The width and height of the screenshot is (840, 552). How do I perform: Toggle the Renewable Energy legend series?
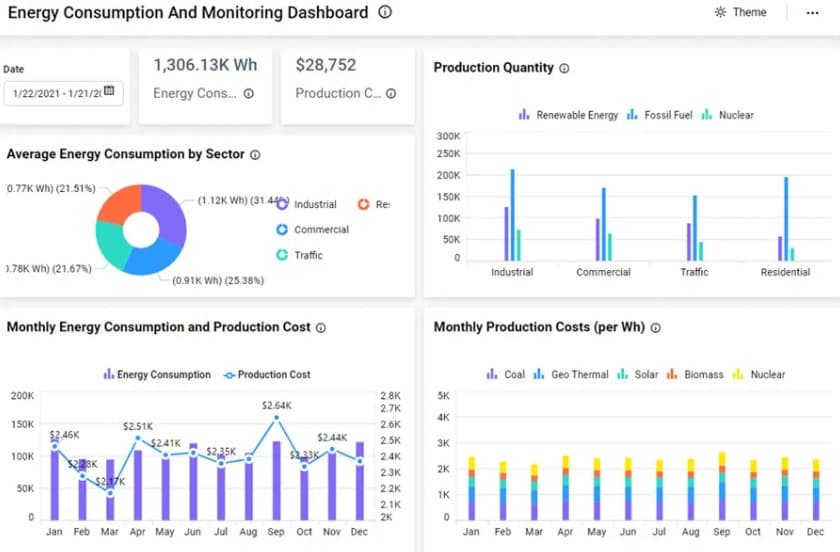[568, 115]
